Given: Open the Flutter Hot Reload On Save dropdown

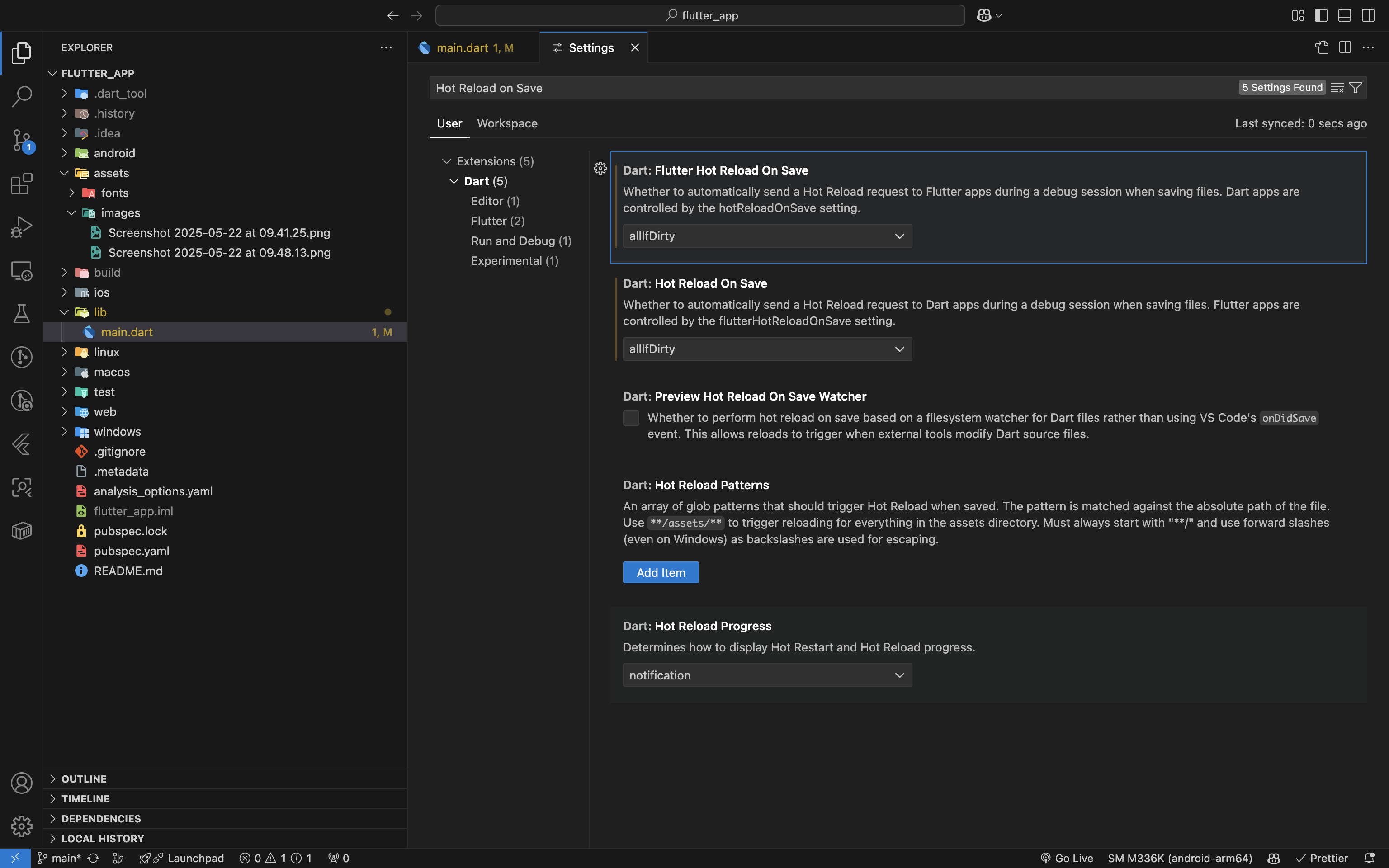Looking at the screenshot, I should (x=767, y=236).
